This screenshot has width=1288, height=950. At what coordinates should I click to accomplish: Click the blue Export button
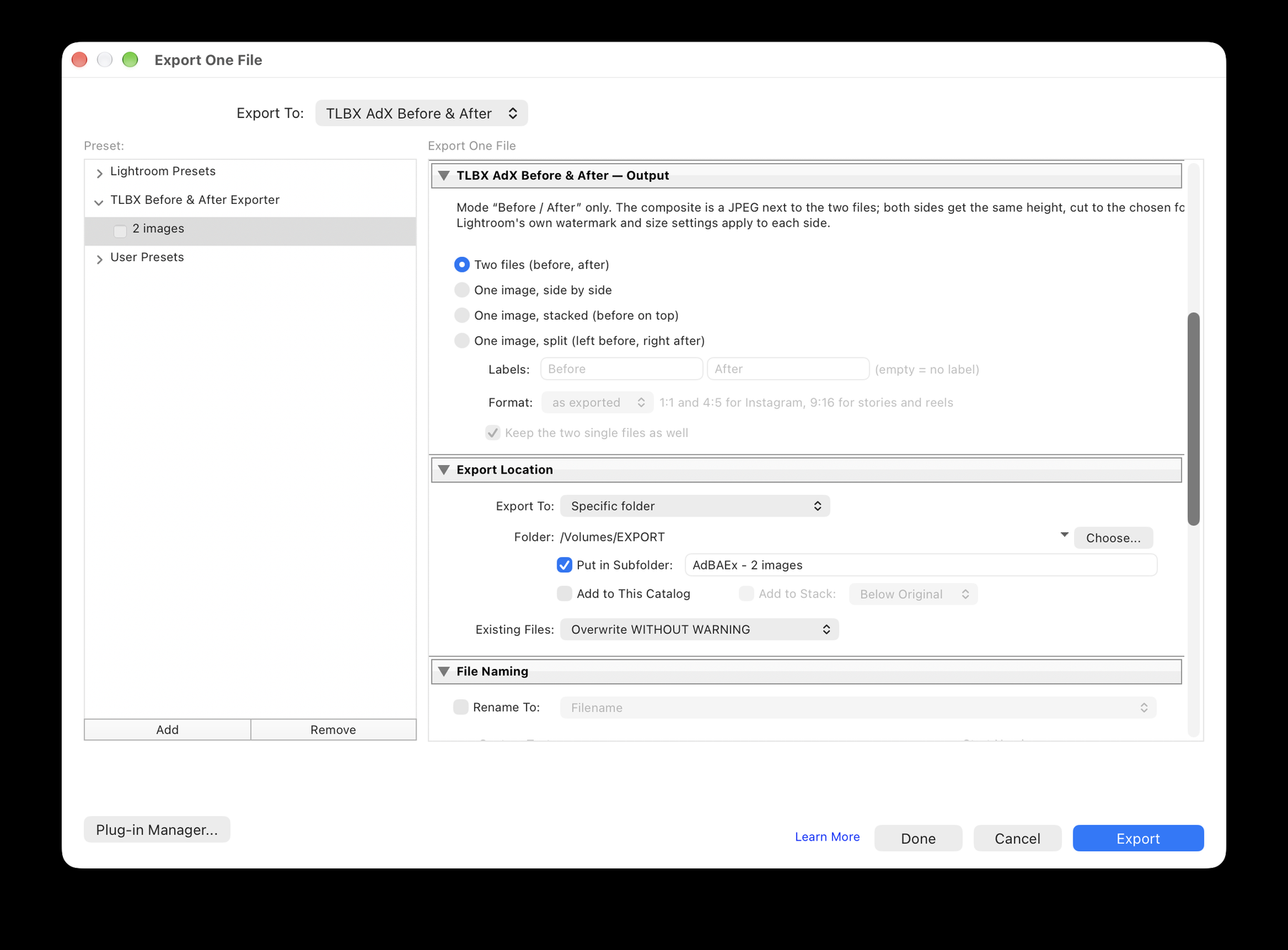coord(1138,838)
